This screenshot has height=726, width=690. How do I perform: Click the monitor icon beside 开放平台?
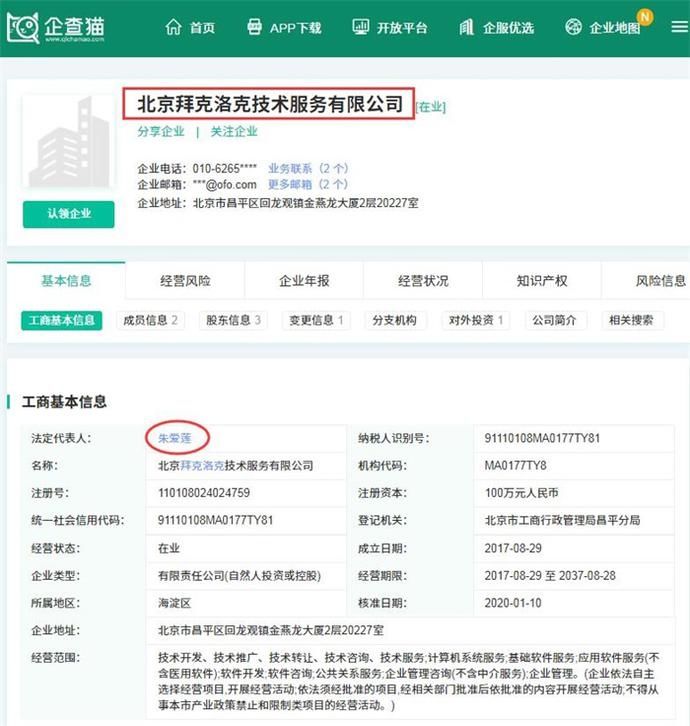click(x=360, y=27)
